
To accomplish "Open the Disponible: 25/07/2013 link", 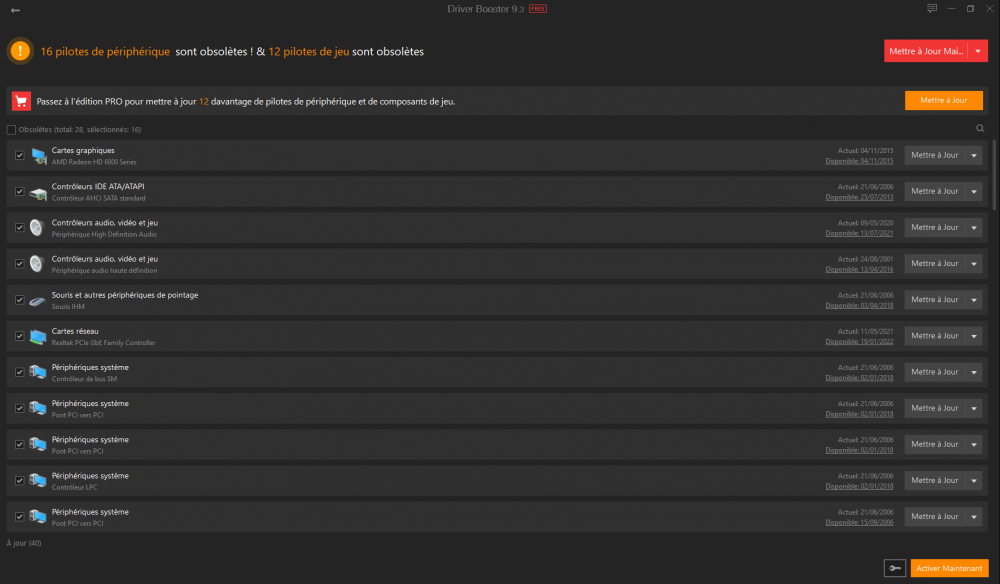I will point(859,198).
